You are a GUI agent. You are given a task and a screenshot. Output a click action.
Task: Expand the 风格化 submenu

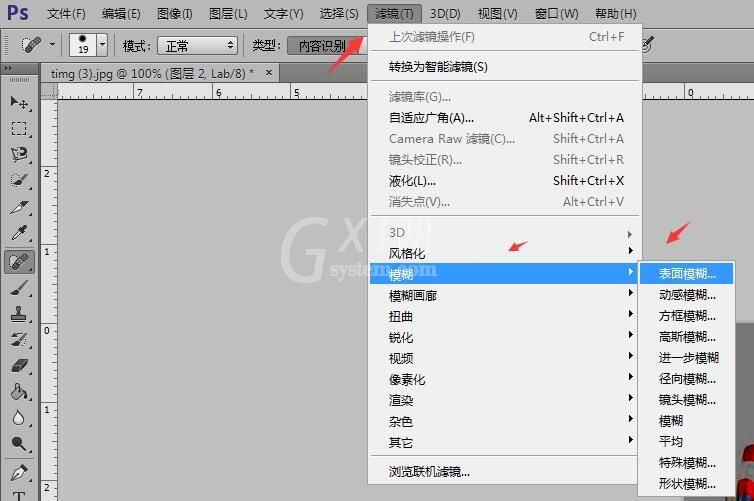point(505,253)
